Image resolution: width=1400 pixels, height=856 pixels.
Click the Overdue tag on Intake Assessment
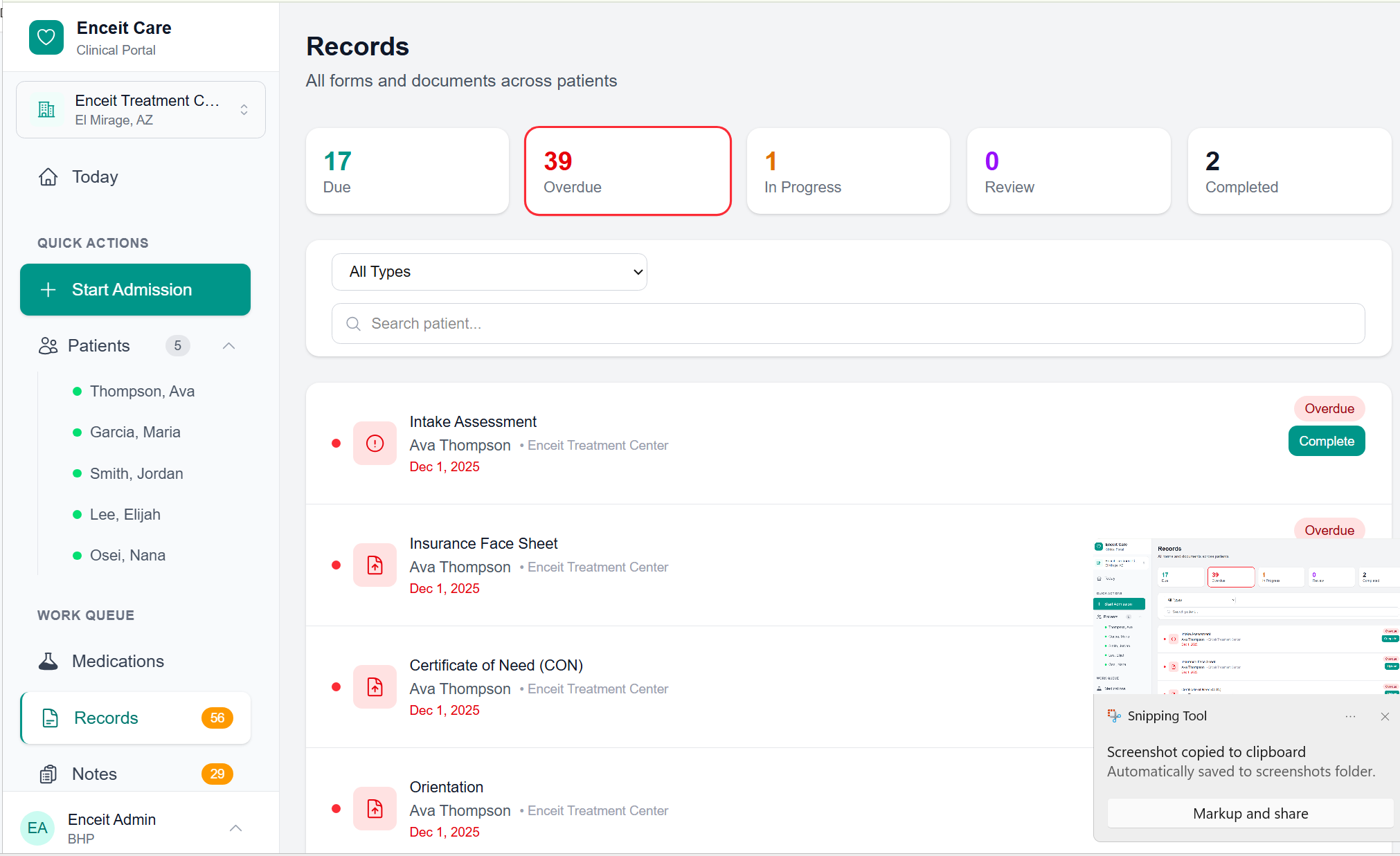tap(1329, 409)
